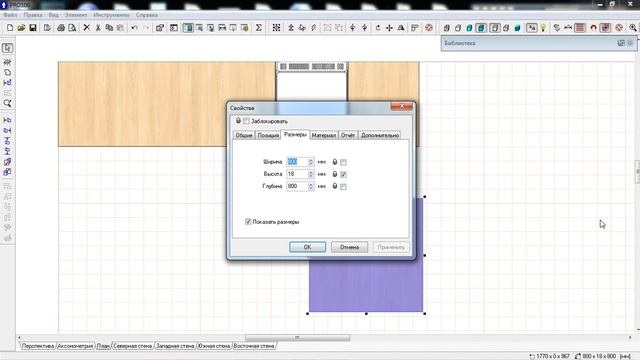Click into the Ширина input field
Viewport: 640px width, 360px height.
pos(297,162)
